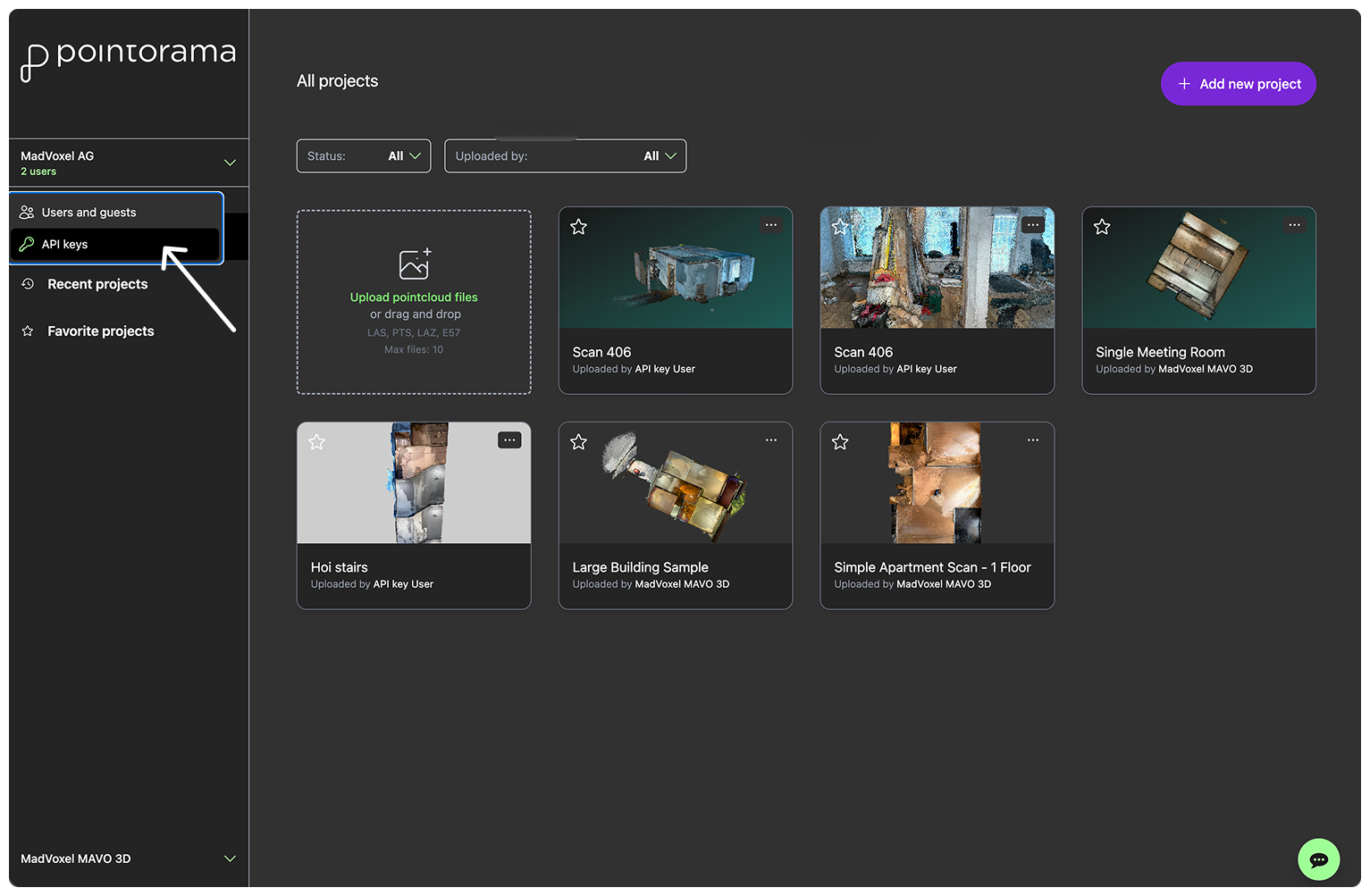Star the Large Building Sample project

(578, 442)
